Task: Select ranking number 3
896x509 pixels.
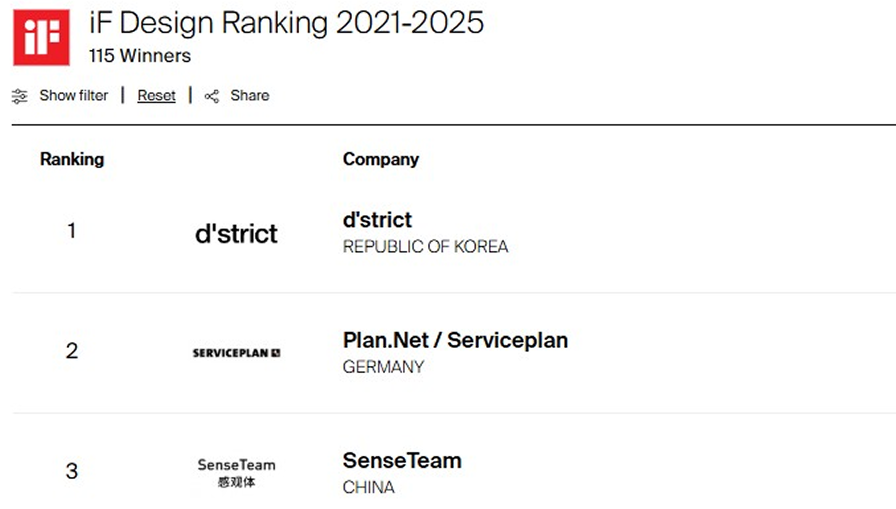Action: pos(72,471)
